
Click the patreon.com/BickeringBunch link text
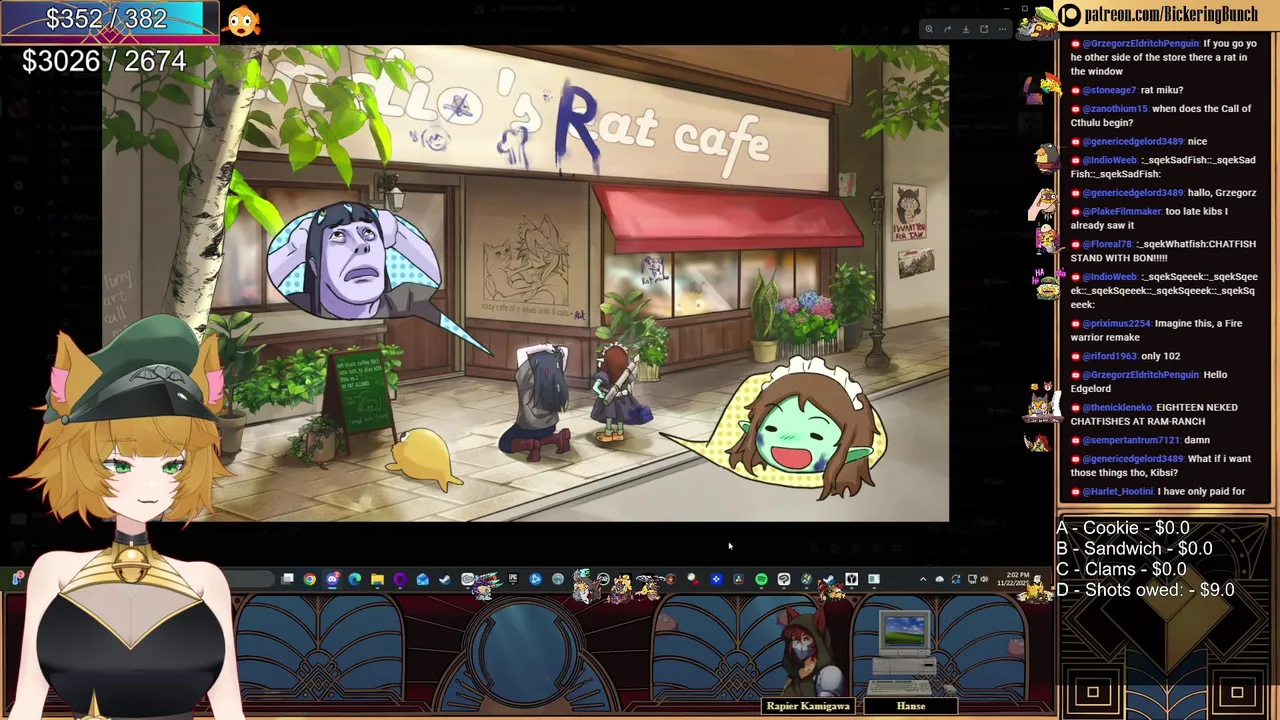(x=1172, y=14)
